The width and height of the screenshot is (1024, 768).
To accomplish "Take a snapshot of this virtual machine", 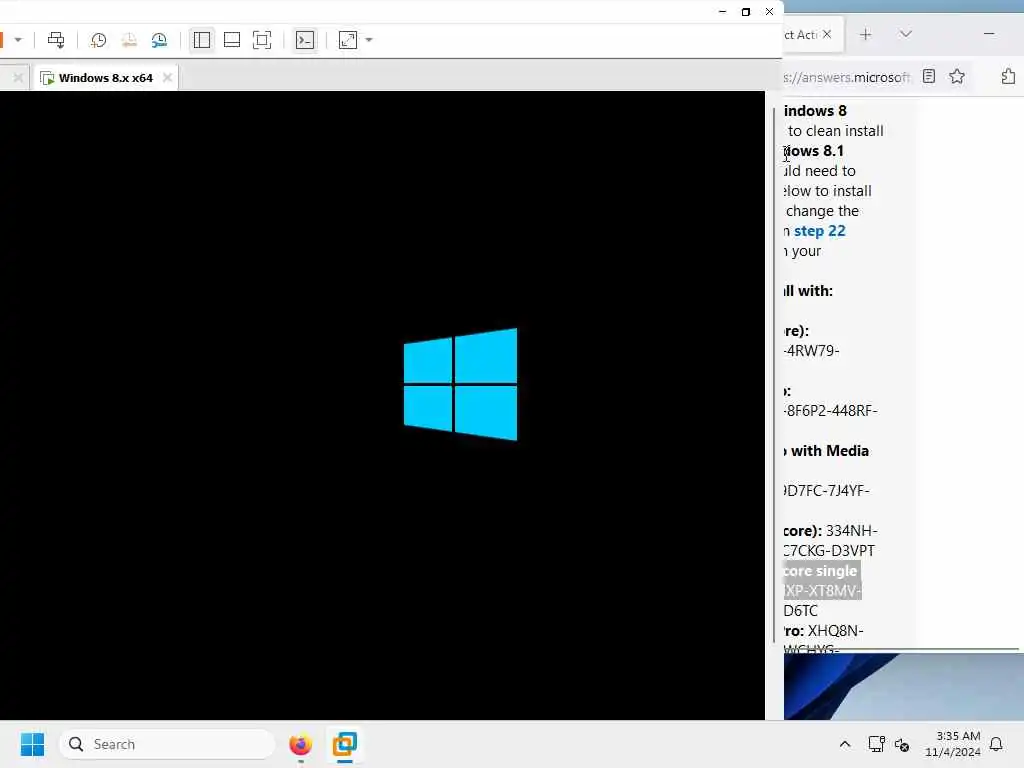I will 99,40.
